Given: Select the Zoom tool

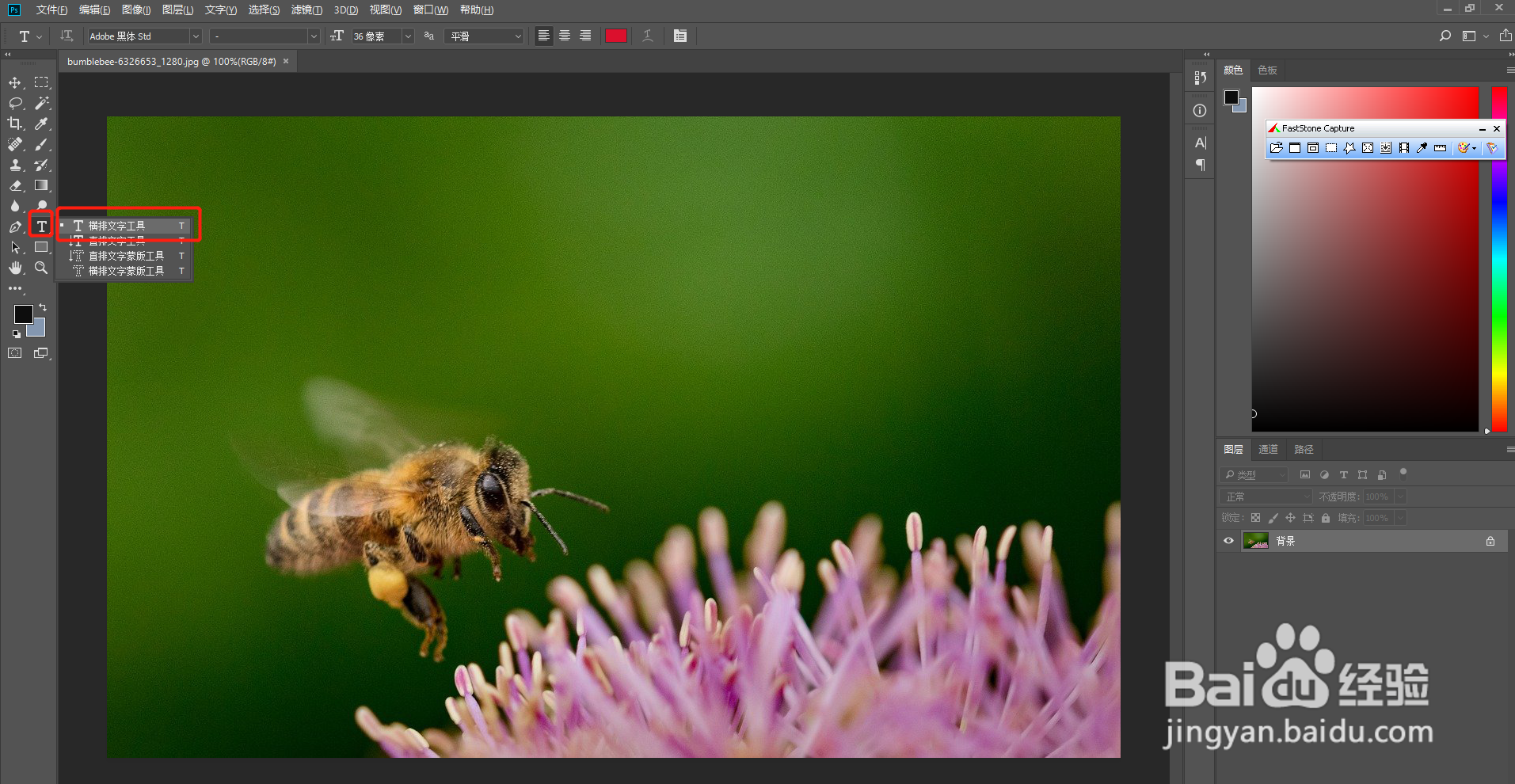Looking at the screenshot, I should click(x=41, y=268).
